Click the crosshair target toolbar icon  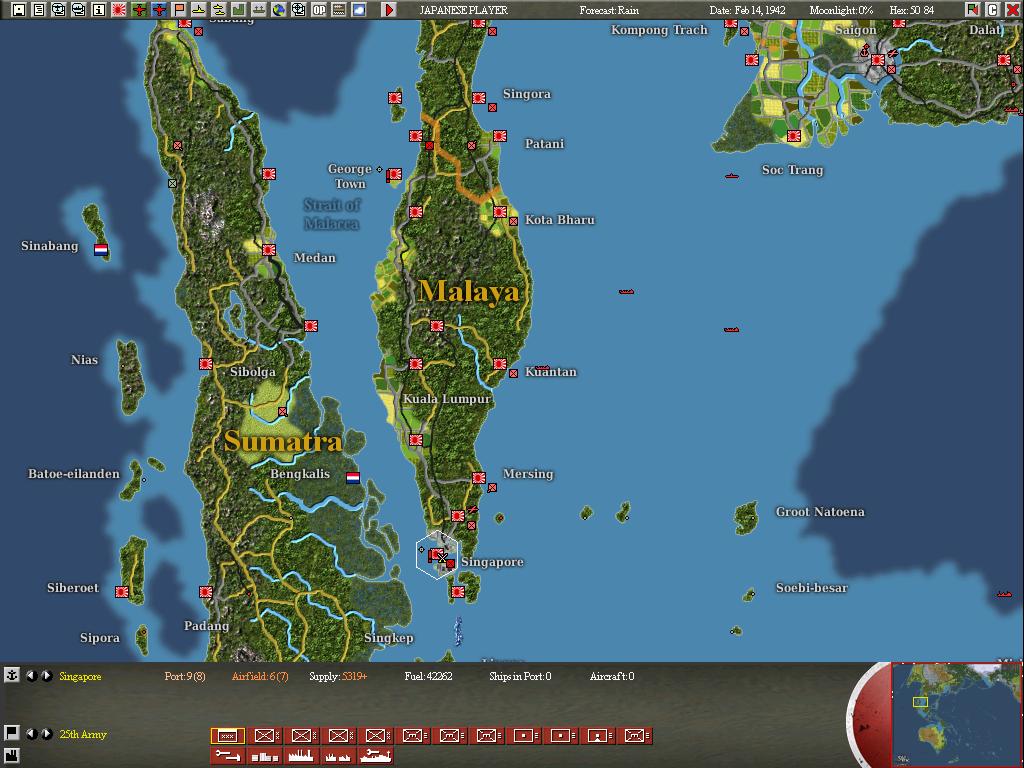coord(298,9)
